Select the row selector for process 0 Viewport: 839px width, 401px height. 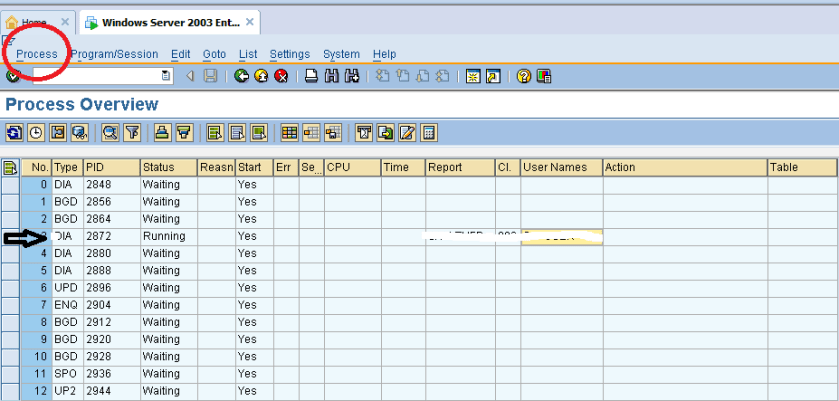pos(11,185)
